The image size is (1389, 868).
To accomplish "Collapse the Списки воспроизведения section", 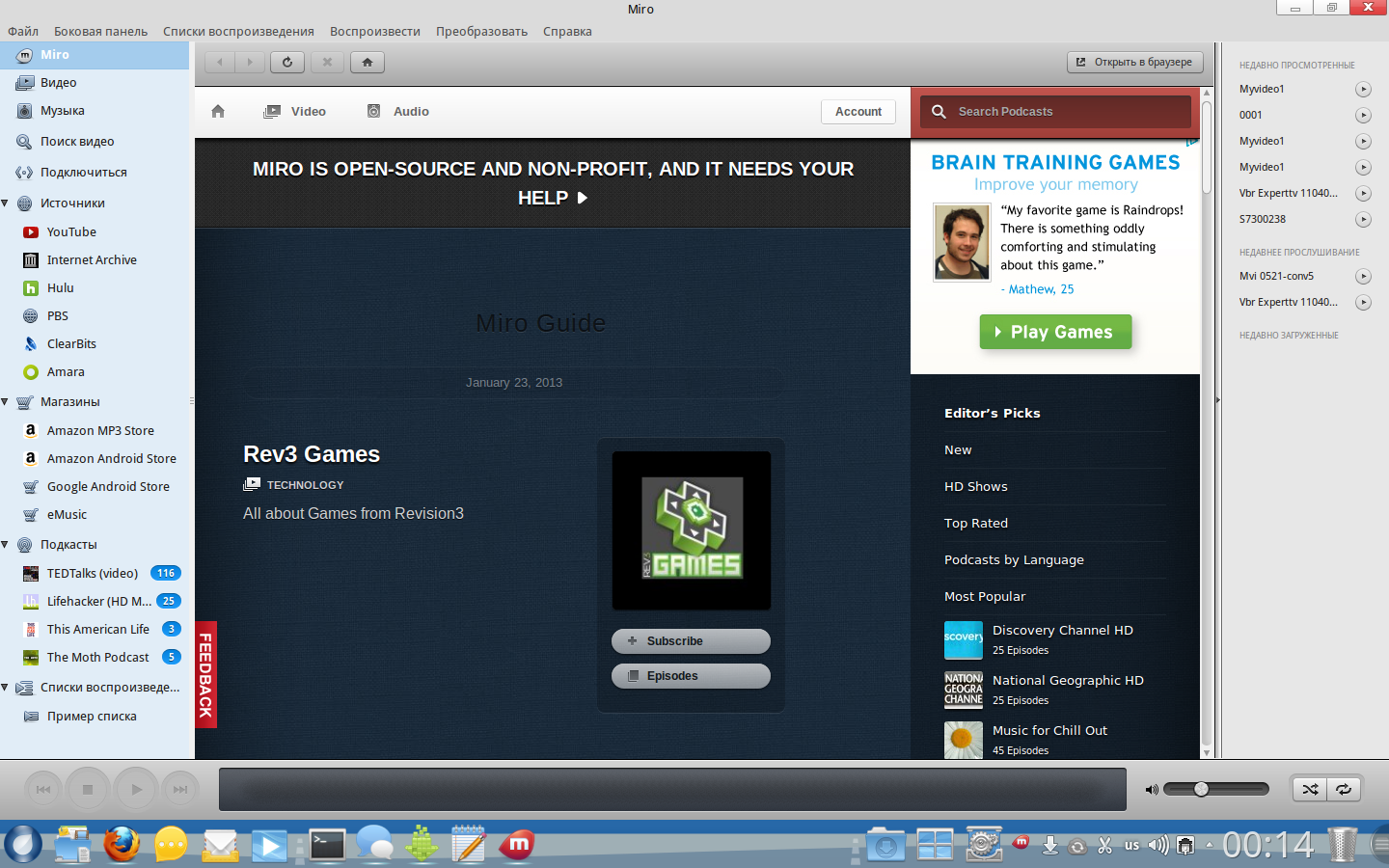I will point(5,688).
